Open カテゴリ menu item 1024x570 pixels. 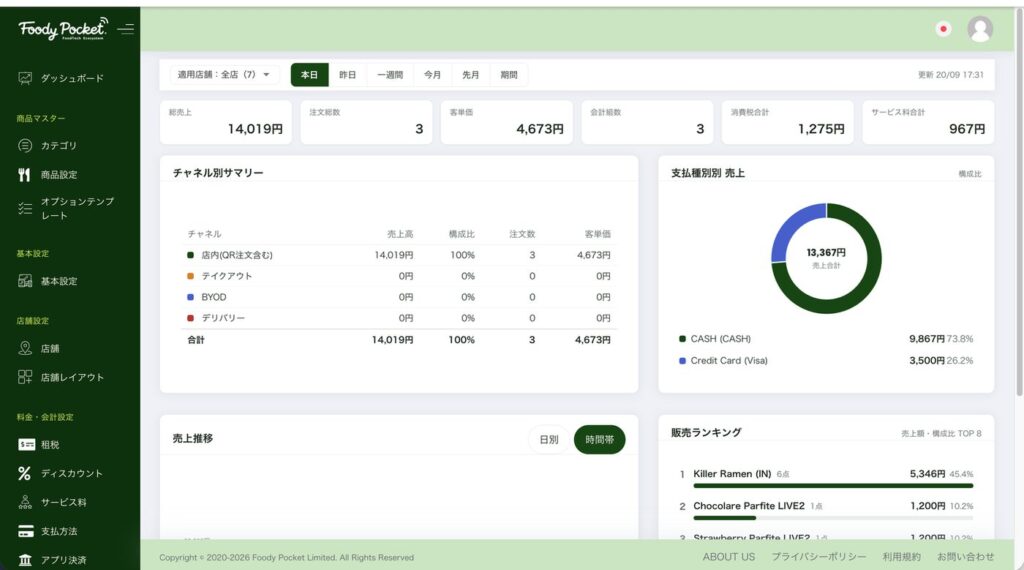point(59,146)
